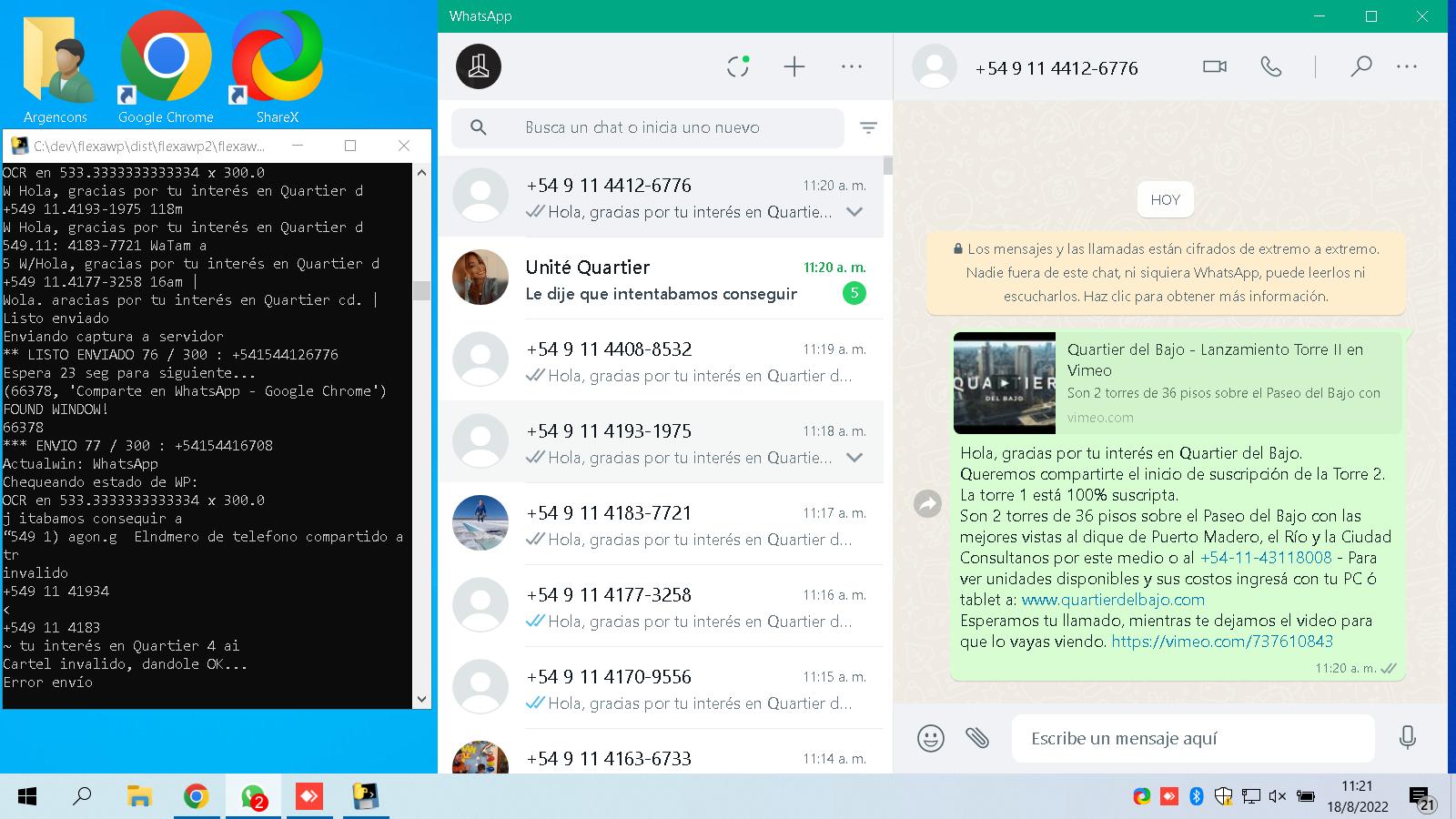
Task: Record a voice message with the microphone icon
Action: [1408, 738]
